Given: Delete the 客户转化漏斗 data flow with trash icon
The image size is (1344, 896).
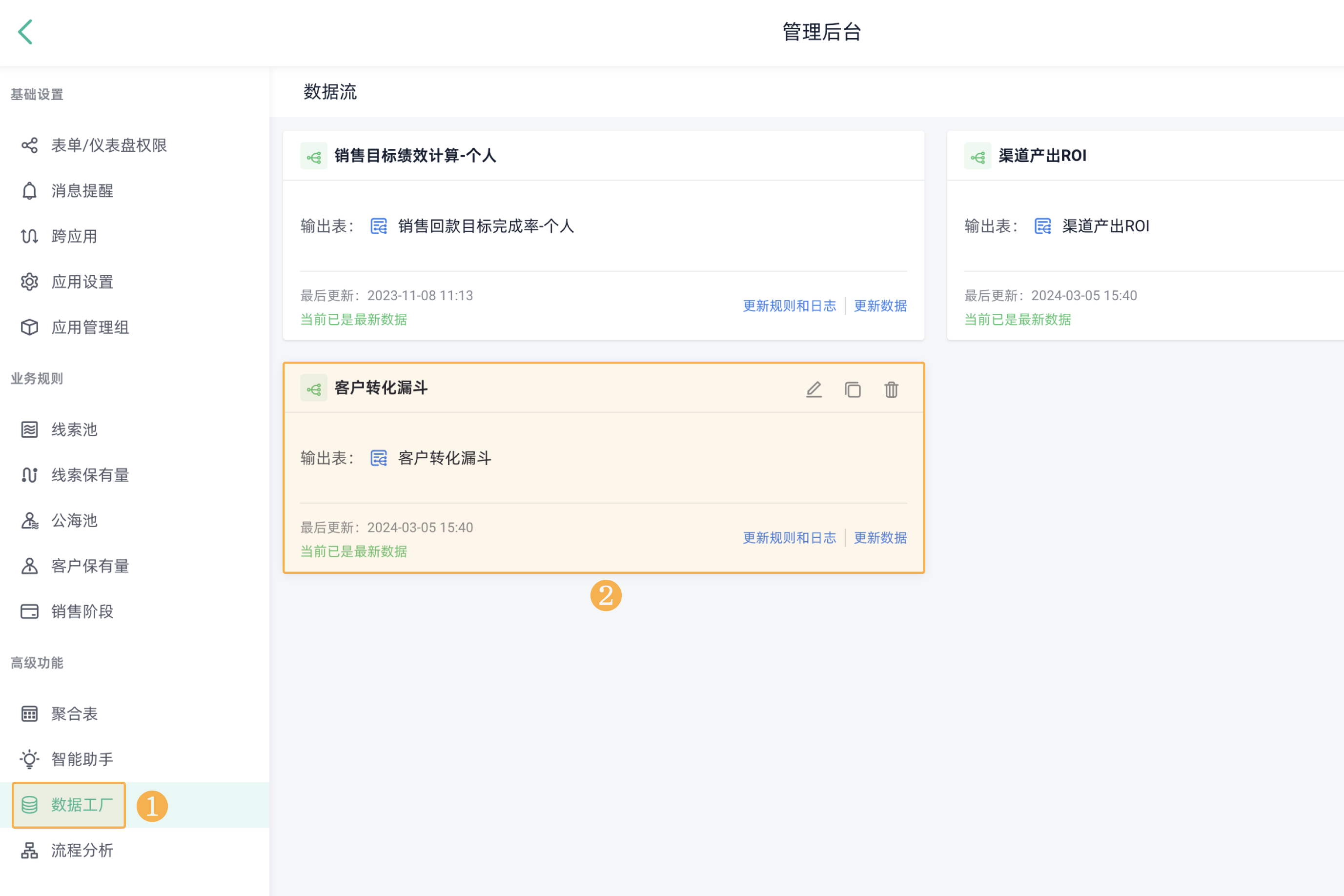Looking at the screenshot, I should click(891, 390).
